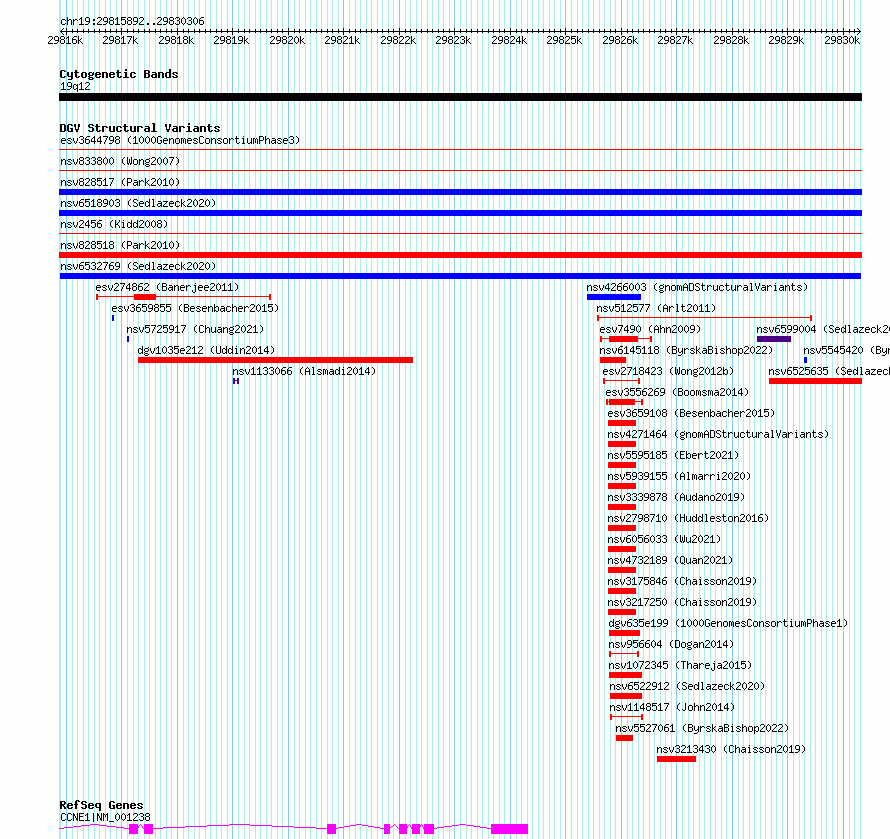Screen dimensions: 890x839
Task: Click the chr19:29815892..29830306 coordinates text
Action: point(132,21)
